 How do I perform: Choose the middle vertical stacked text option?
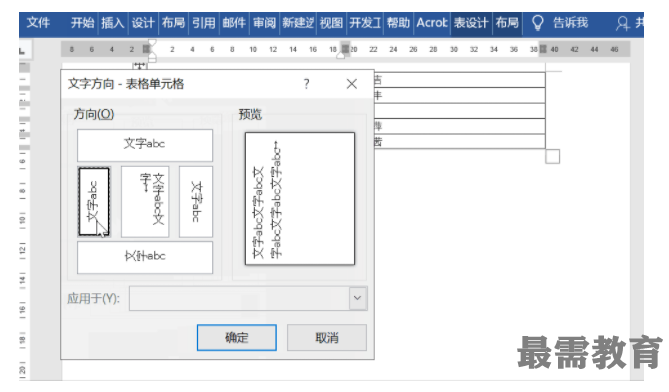145,202
